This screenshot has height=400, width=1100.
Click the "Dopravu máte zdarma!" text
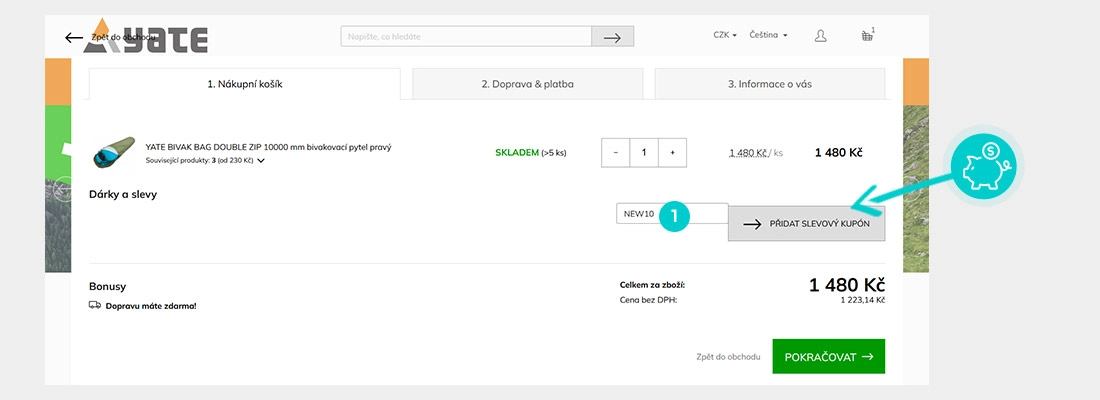click(x=151, y=306)
